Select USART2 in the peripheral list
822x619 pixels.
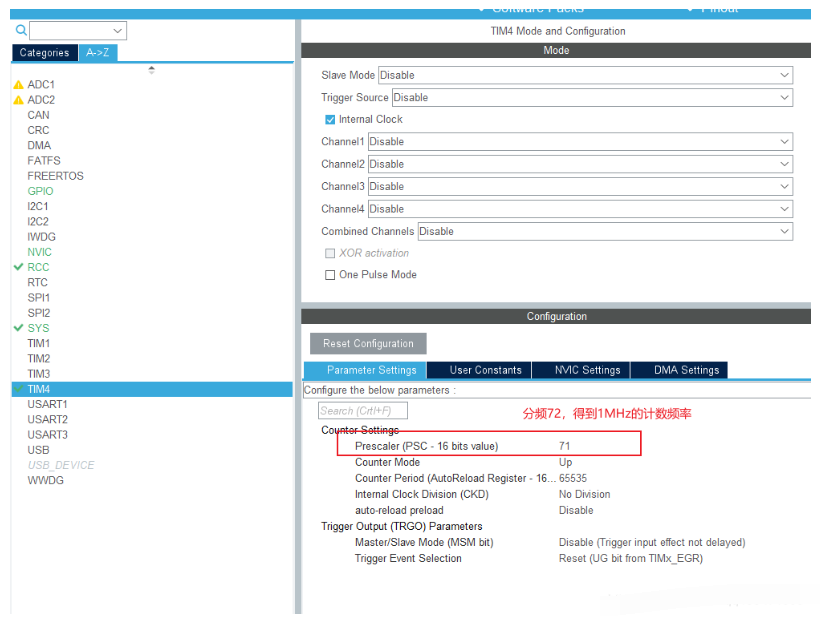click(x=48, y=420)
